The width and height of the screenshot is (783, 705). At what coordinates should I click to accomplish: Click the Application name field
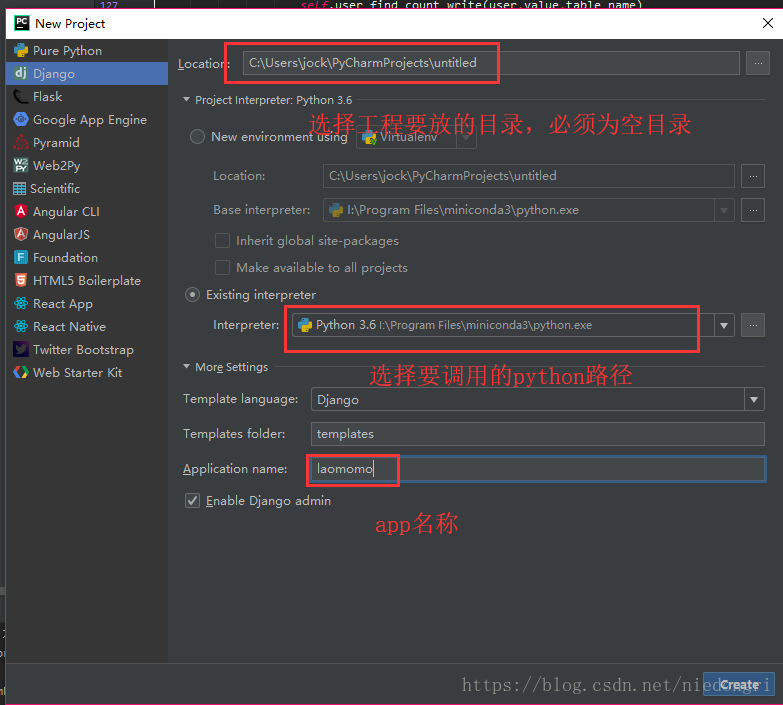pyautogui.click(x=537, y=469)
